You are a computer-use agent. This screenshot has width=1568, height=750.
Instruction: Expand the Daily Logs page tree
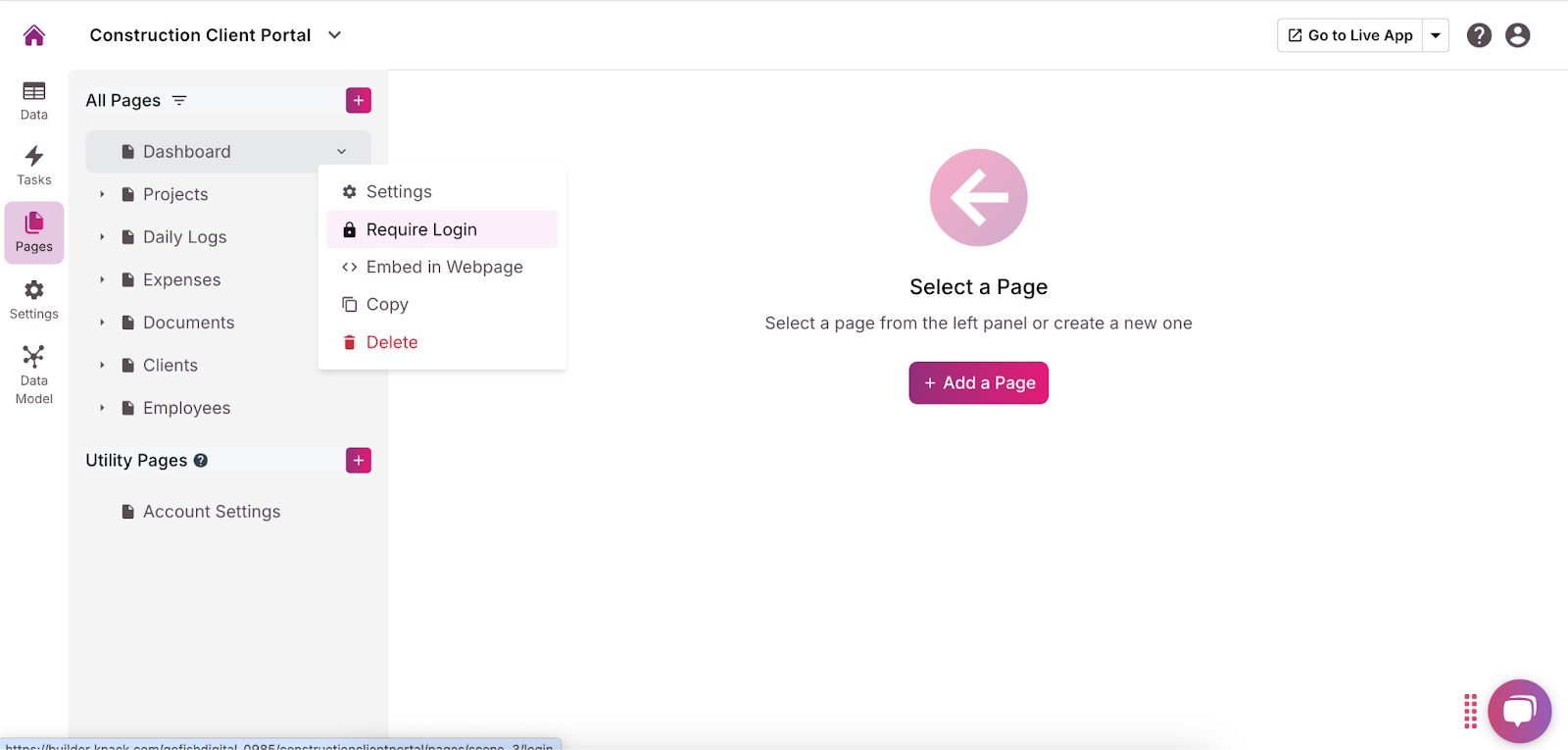102,237
